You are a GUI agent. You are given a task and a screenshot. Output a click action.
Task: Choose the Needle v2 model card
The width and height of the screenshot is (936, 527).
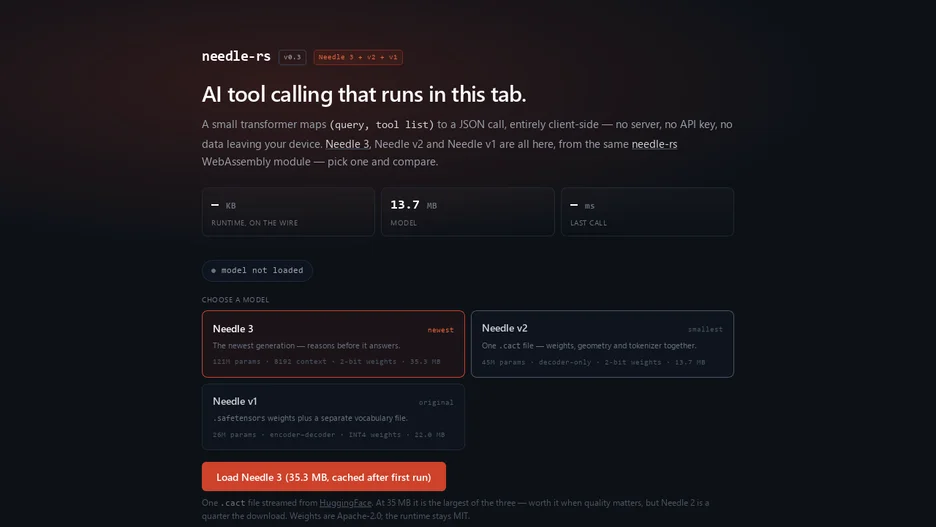point(602,344)
